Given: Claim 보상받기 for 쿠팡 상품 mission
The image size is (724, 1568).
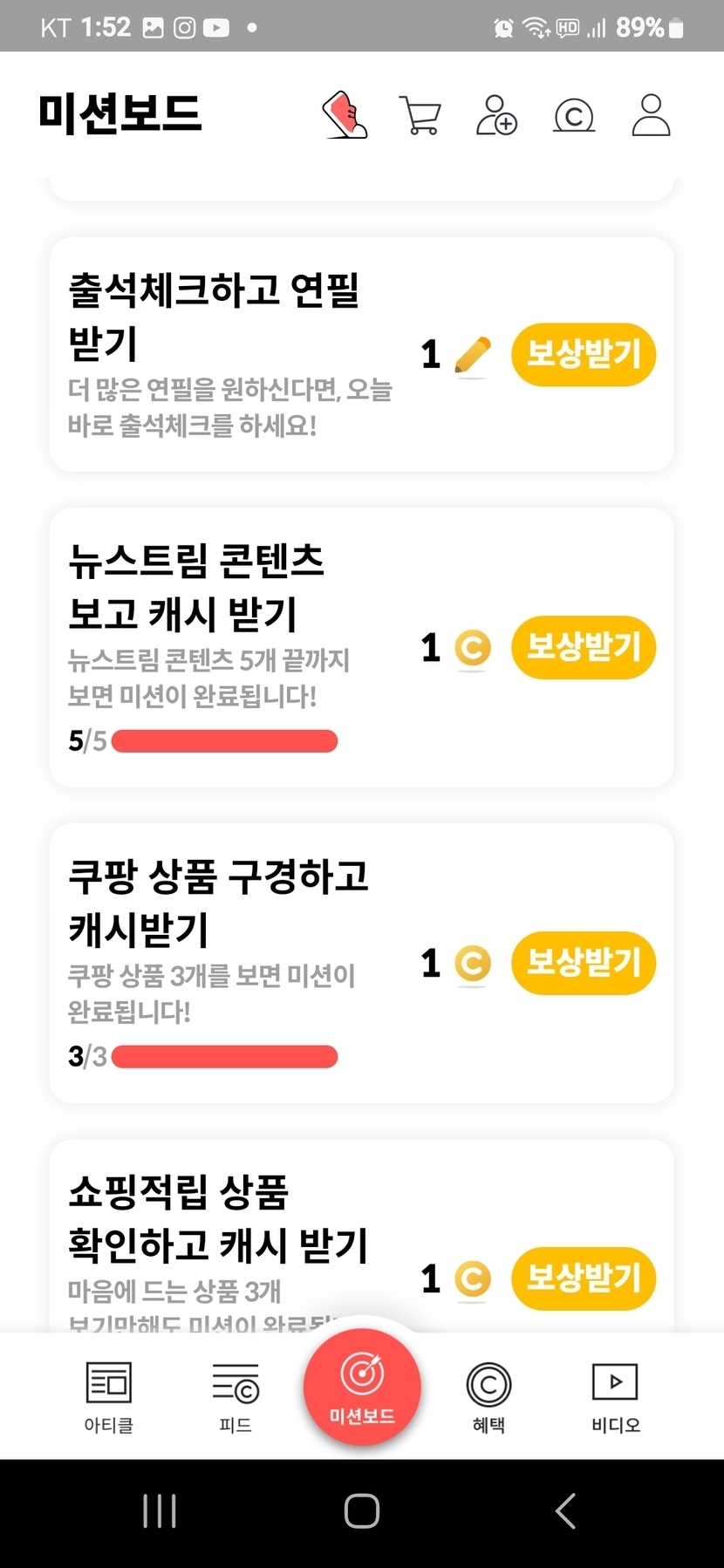Looking at the screenshot, I should click(x=584, y=964).
